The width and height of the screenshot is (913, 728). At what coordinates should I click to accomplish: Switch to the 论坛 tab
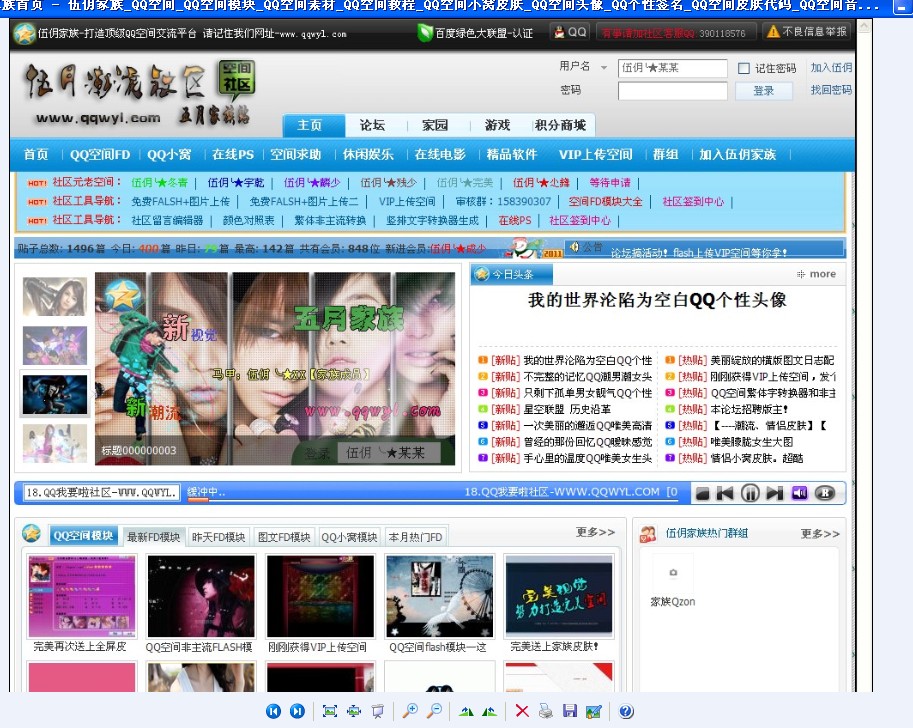(372, 125)
